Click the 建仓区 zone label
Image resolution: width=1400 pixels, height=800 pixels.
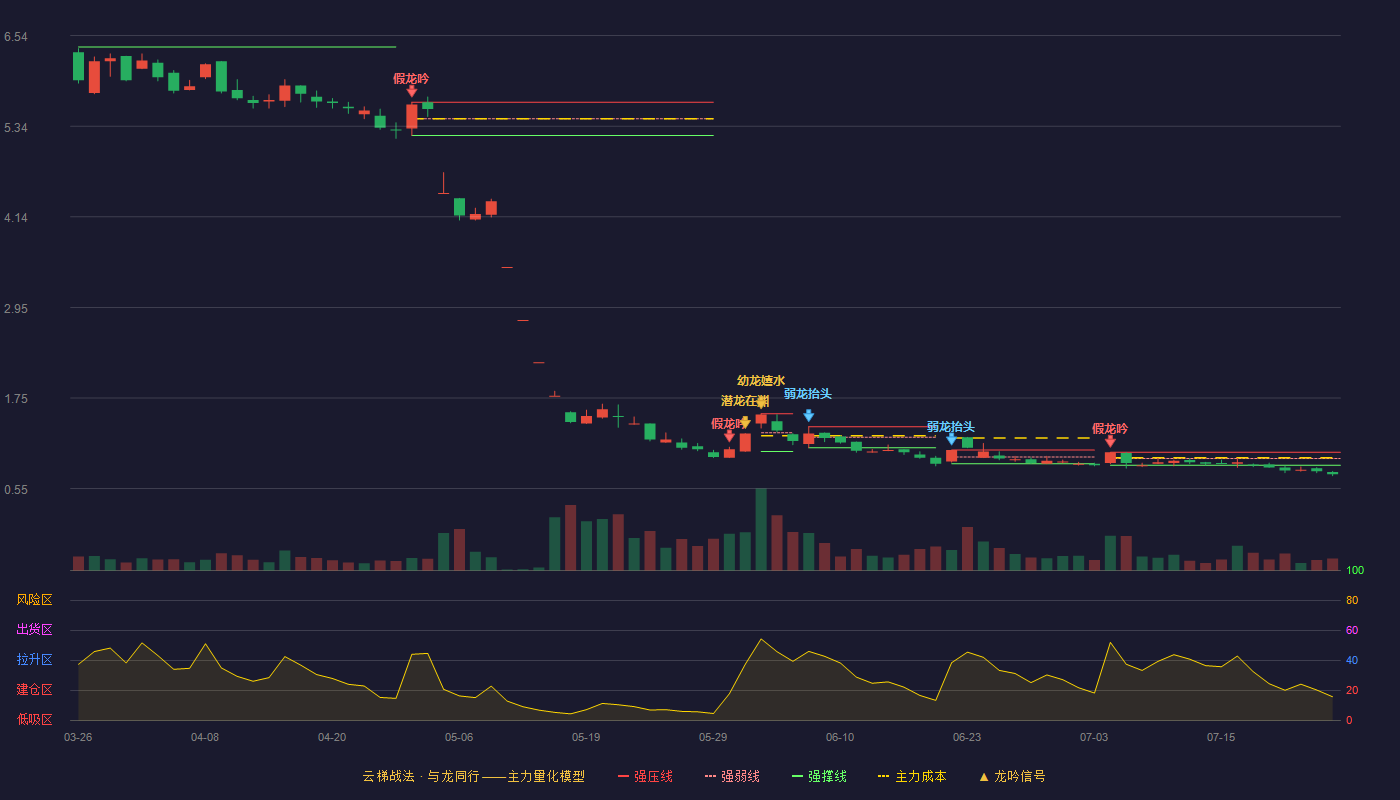34,689
